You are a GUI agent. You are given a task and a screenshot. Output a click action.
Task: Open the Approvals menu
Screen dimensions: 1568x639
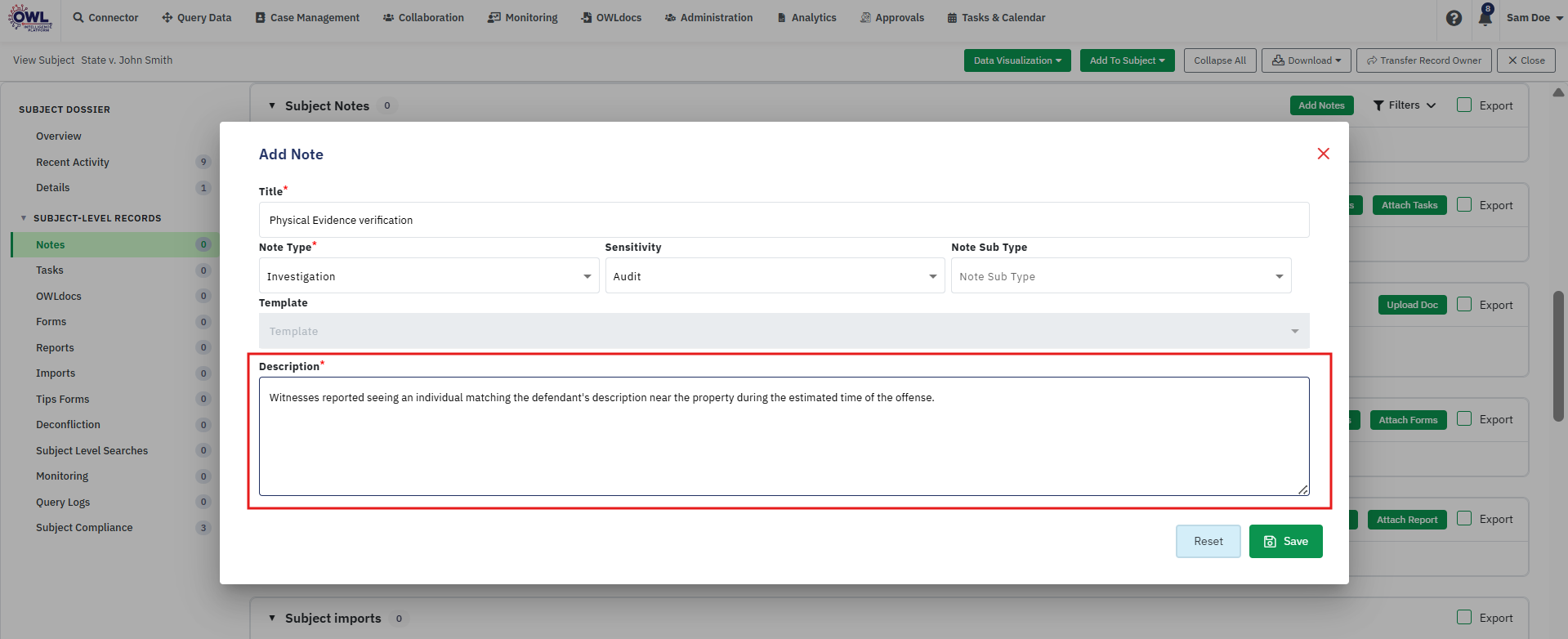tap(892, 17)
